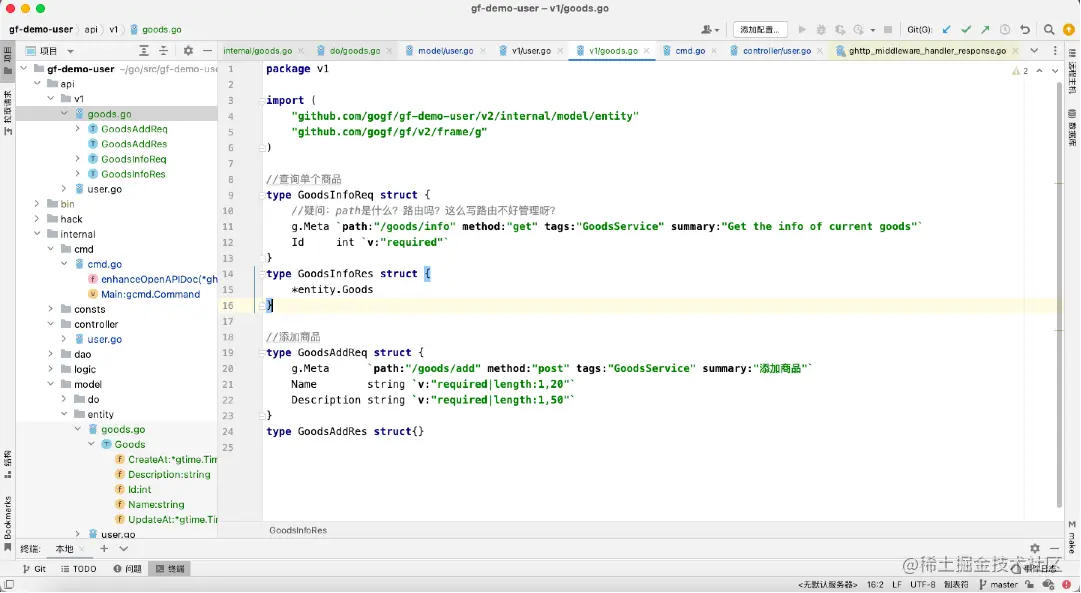
Task: Expand the hack folder
Action: click(37, 219)
